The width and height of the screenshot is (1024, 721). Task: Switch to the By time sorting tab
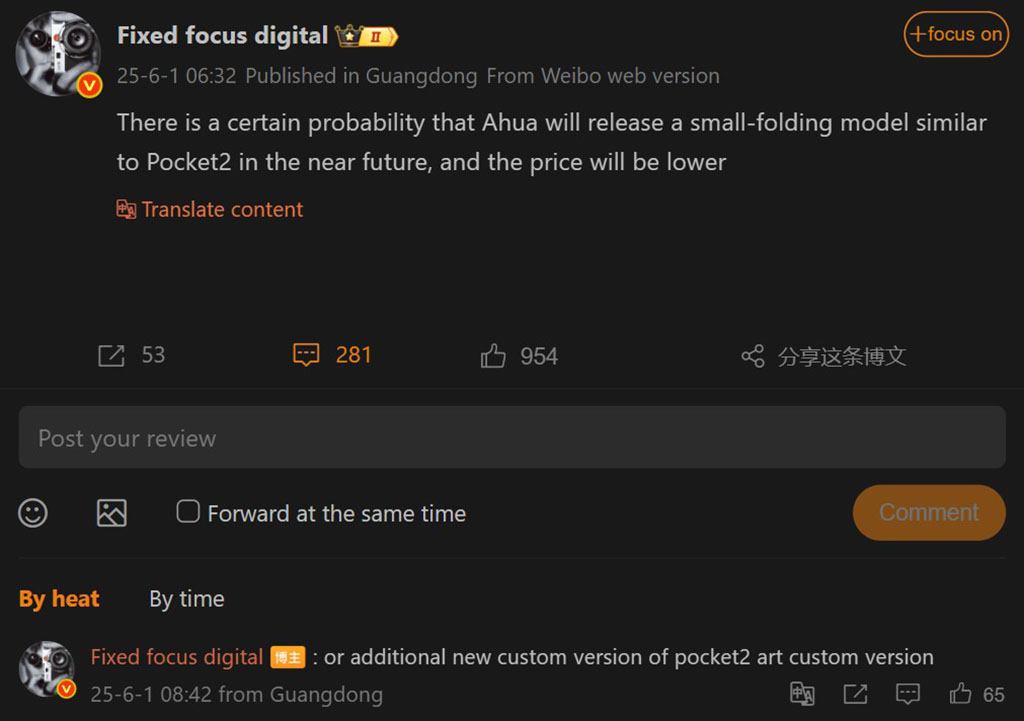pyautogui.click(x=187, y=599)
